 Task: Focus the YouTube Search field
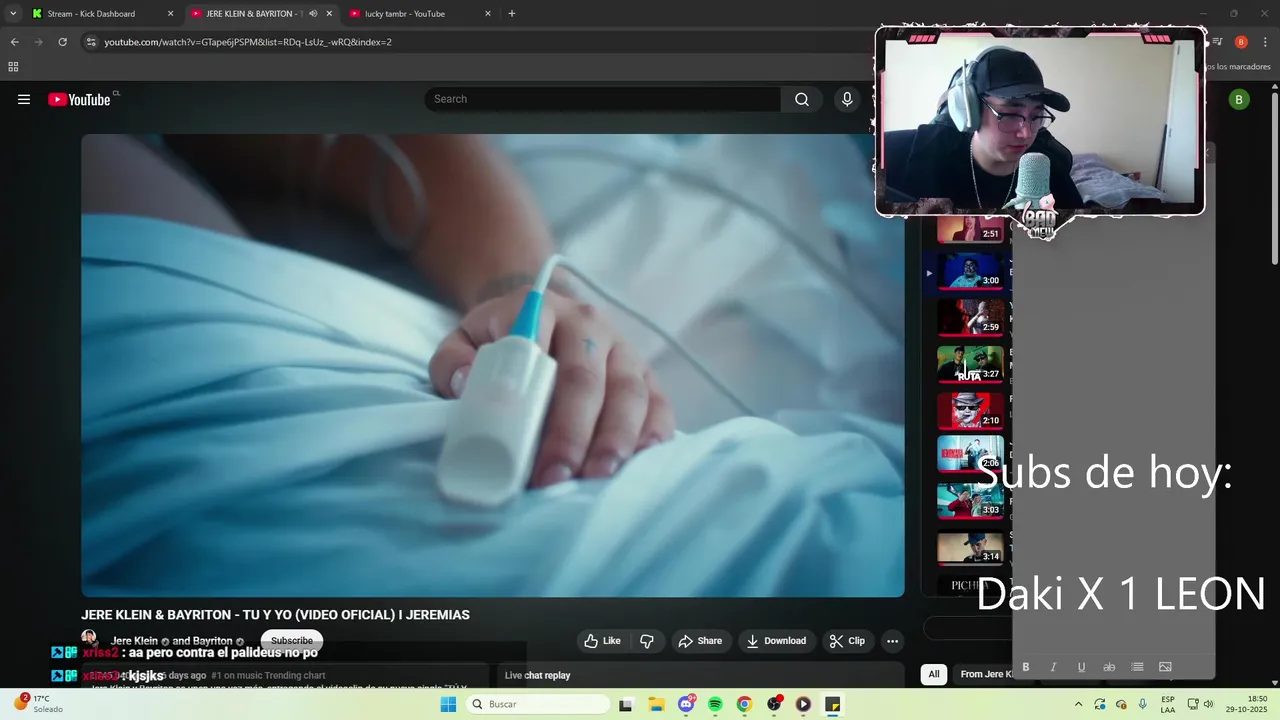(x=603, y=99)
